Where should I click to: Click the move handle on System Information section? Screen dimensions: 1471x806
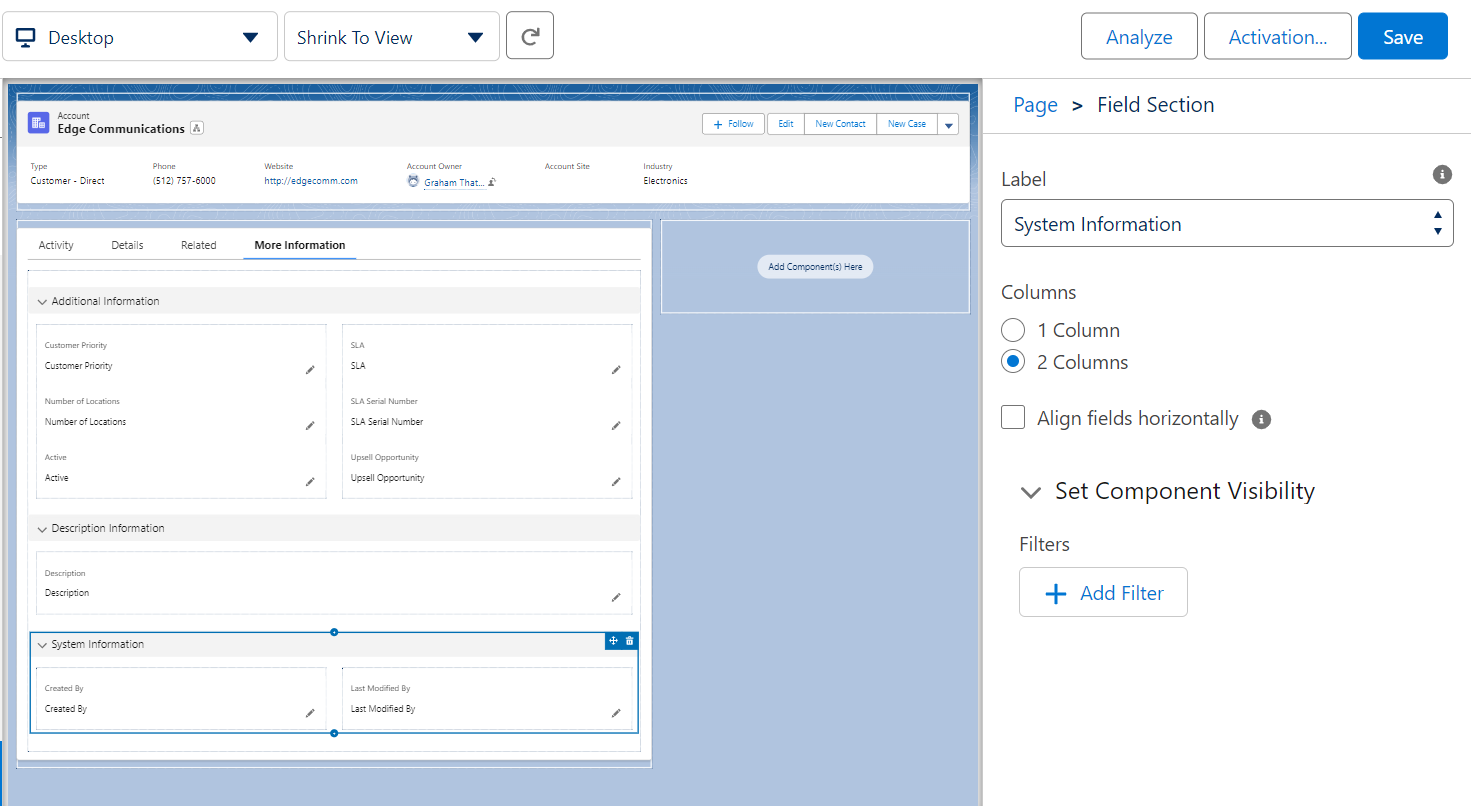(613, 641)
